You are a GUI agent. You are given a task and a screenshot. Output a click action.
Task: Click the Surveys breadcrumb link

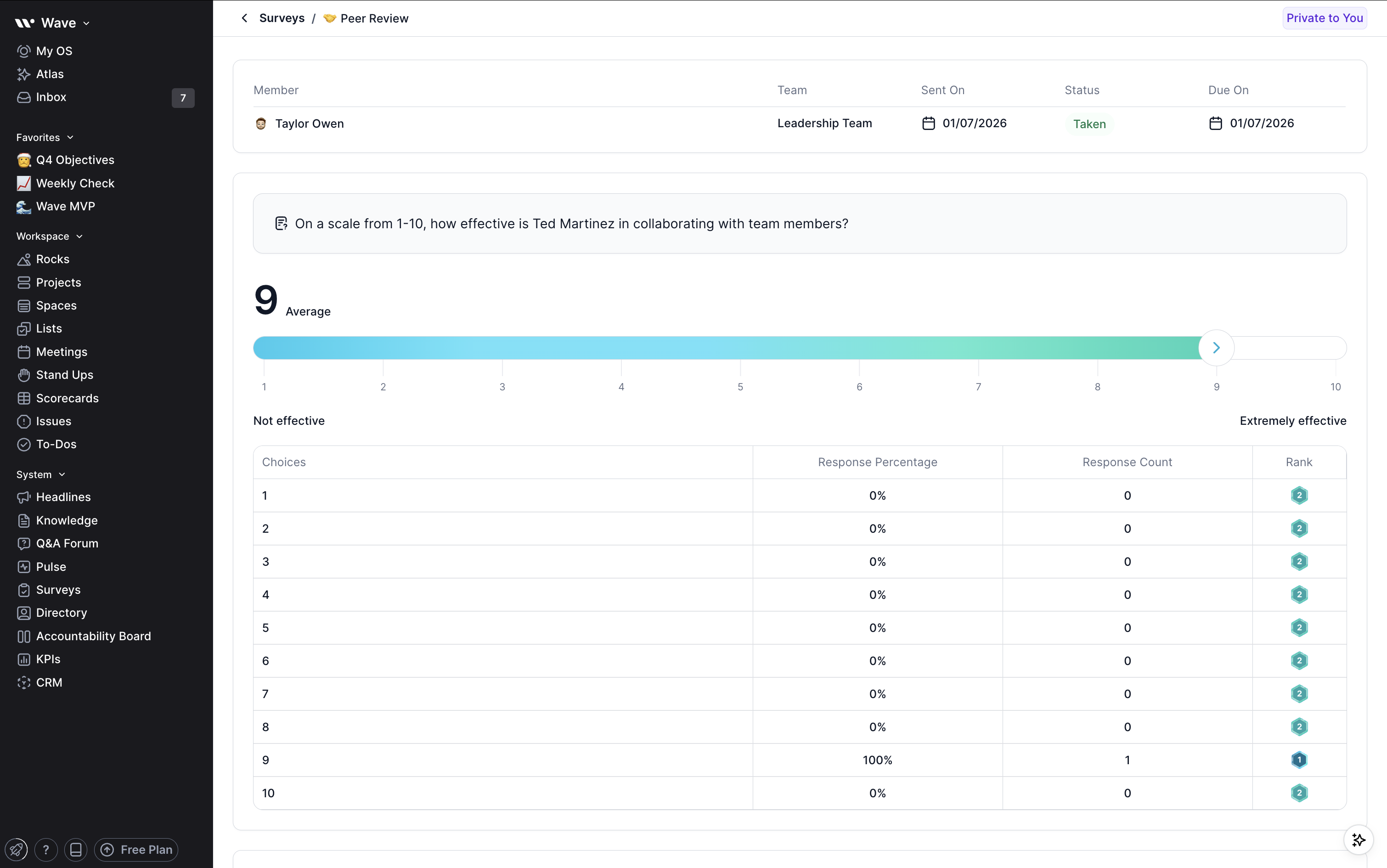(281, 18)
